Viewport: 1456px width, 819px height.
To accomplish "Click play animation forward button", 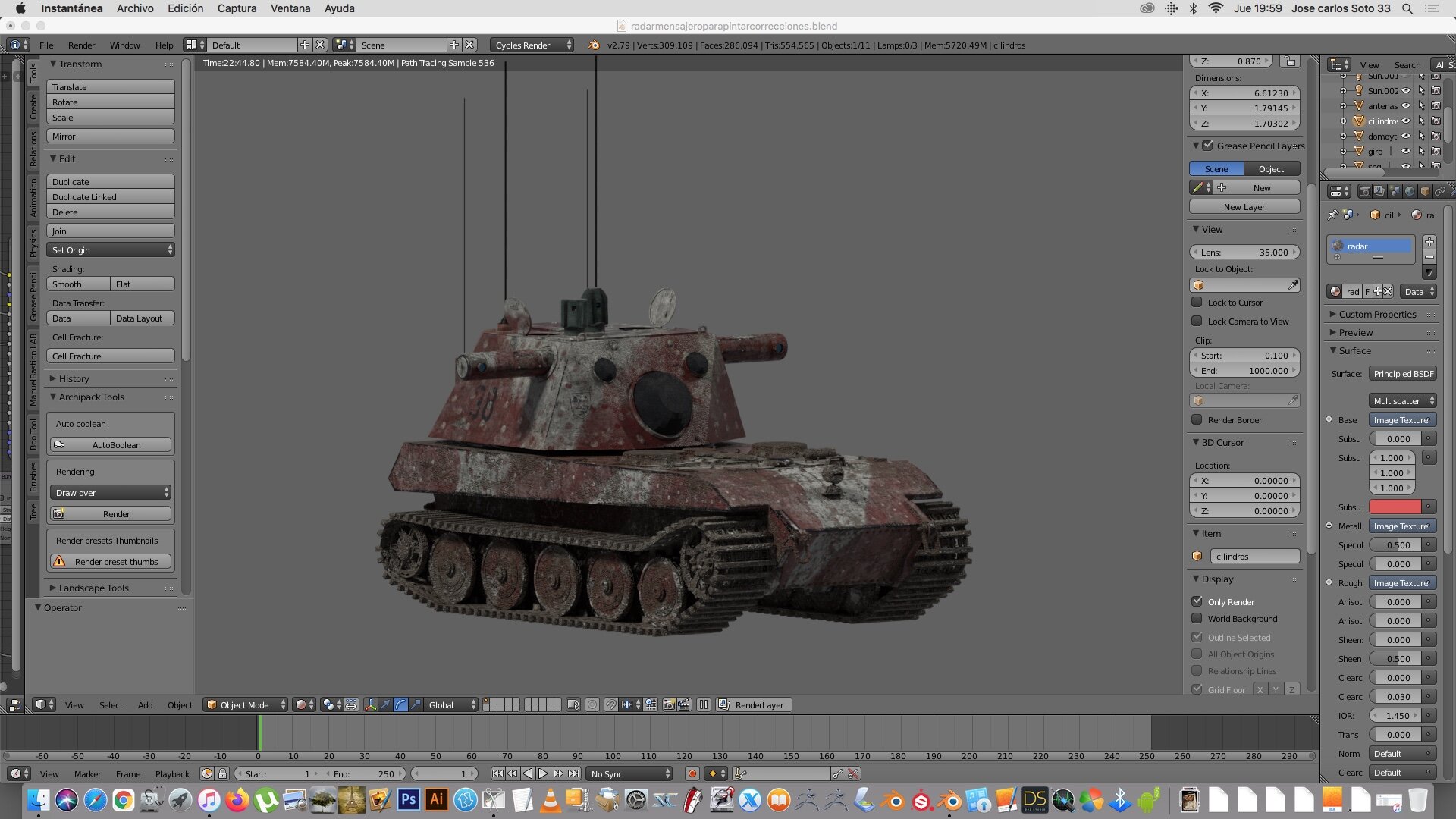I will pos(543,773).
